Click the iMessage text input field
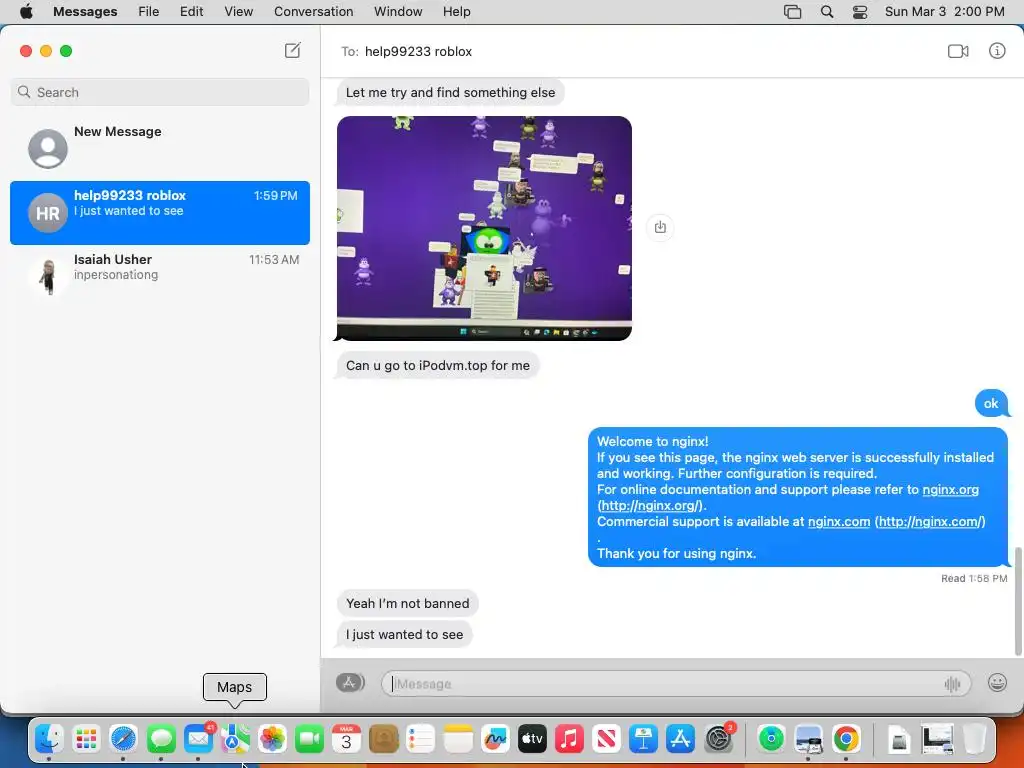This screenshot has height=768, width=1024. click(676, 684)
